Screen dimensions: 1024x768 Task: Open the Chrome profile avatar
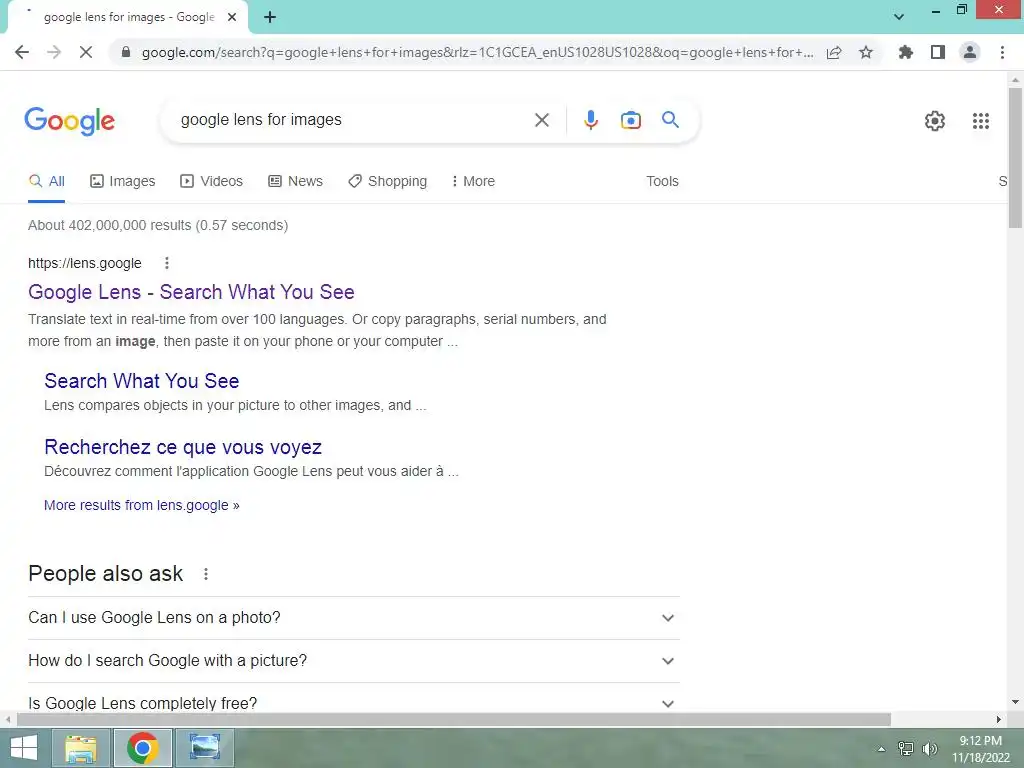[970, 52]
